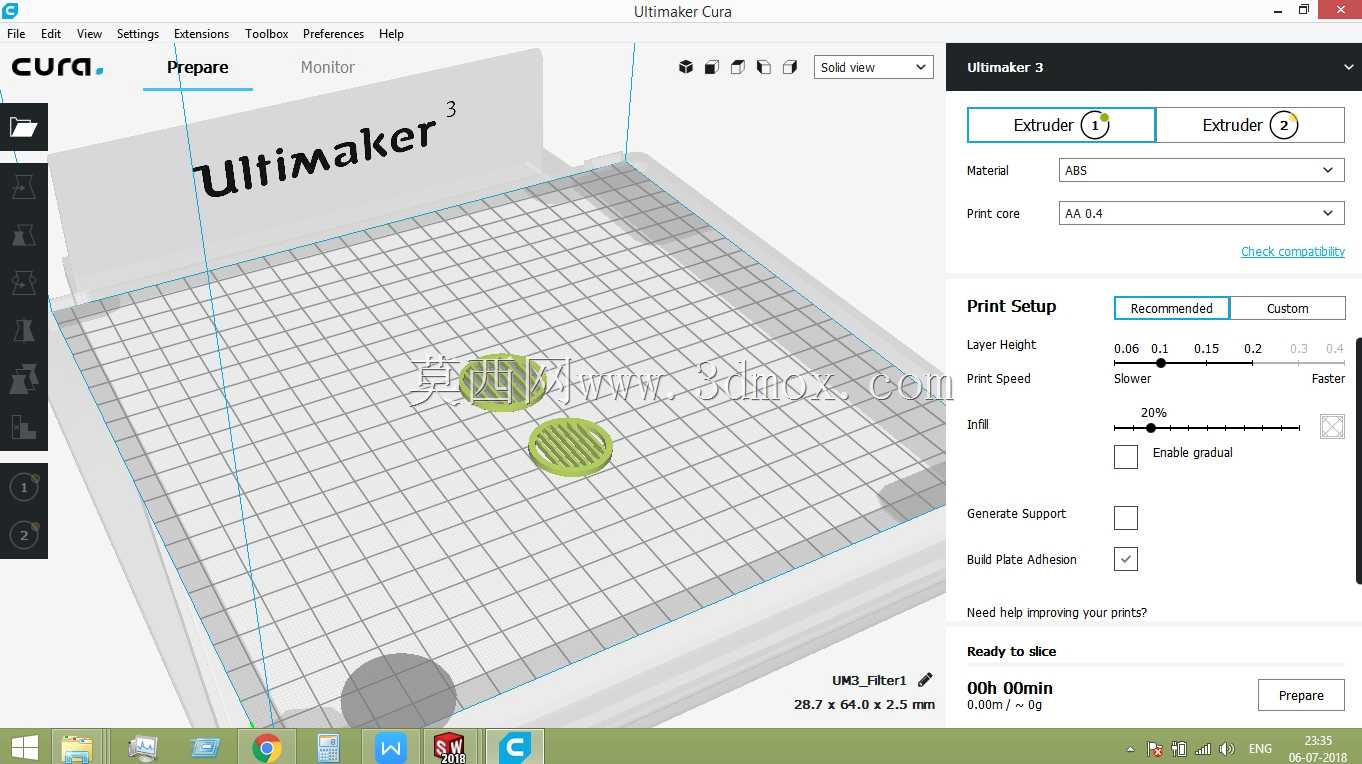Open the WPS Writer taskbar icon
This screenshot has height=764, width=1362.
pos(390,747)
